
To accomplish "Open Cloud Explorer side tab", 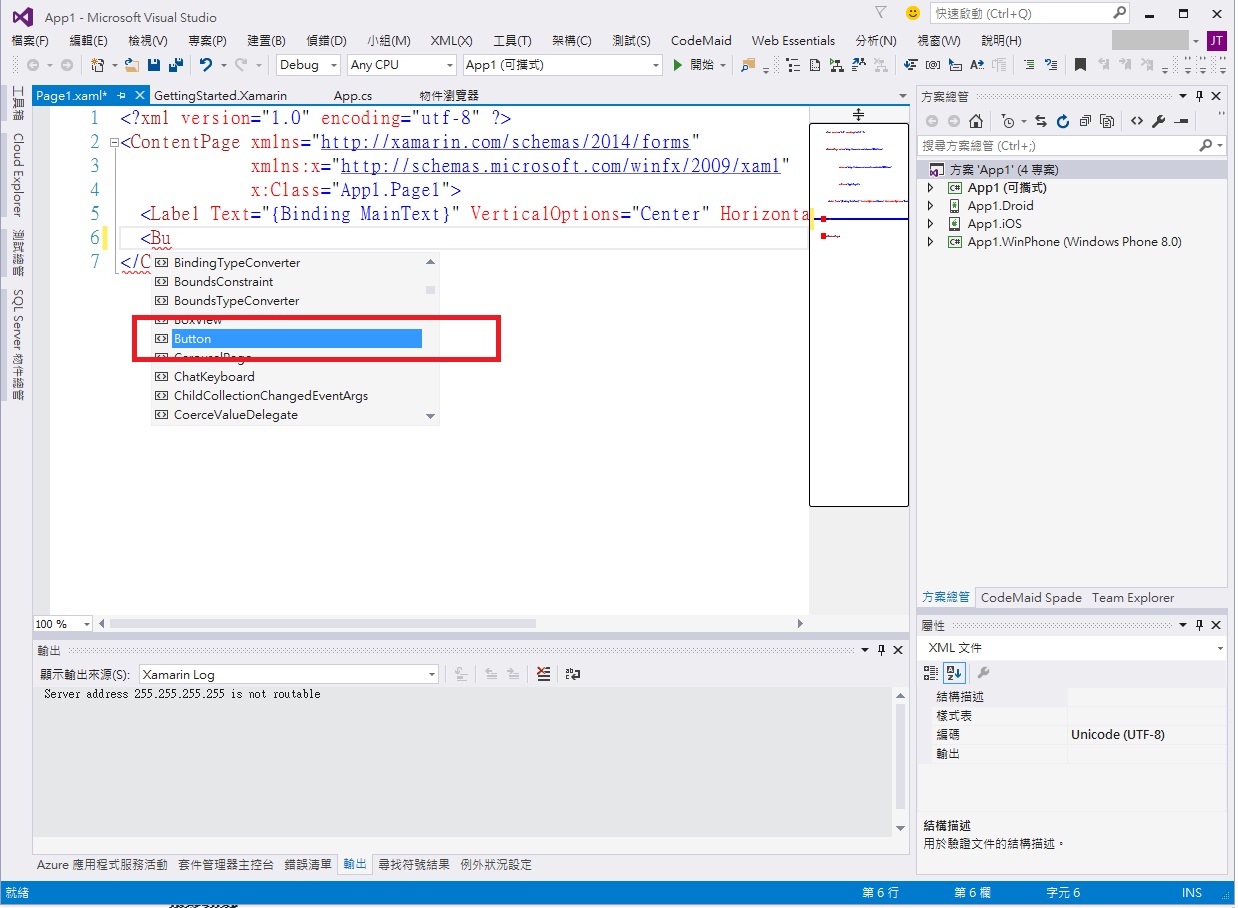I will point(18,175).
